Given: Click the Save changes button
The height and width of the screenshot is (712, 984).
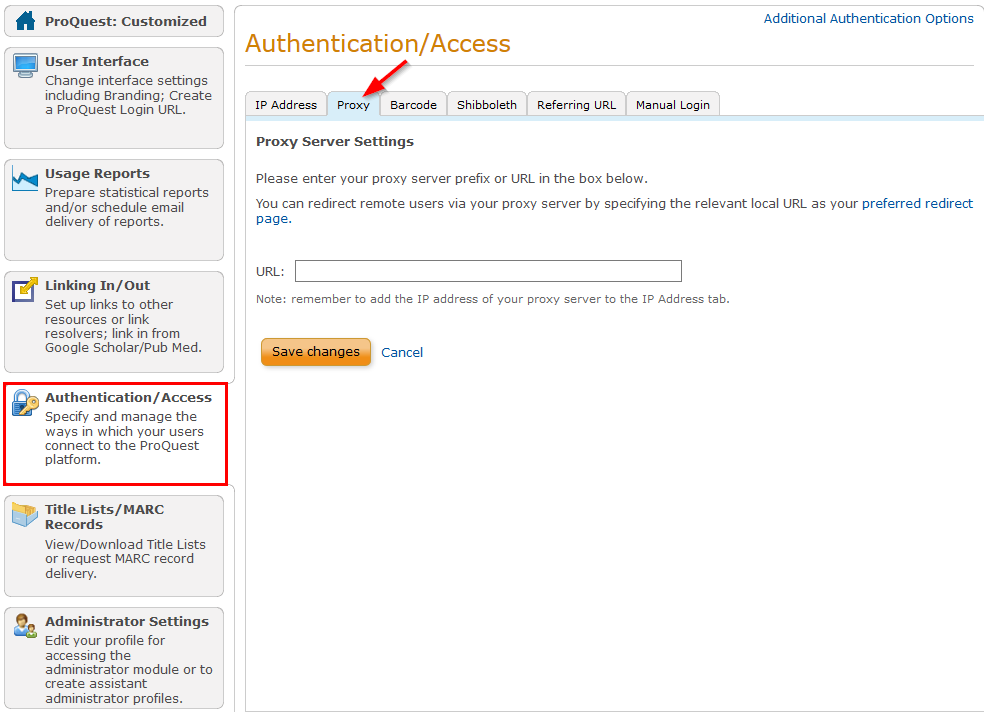Looking at the screenshot, I should click(x=316, y=351).
